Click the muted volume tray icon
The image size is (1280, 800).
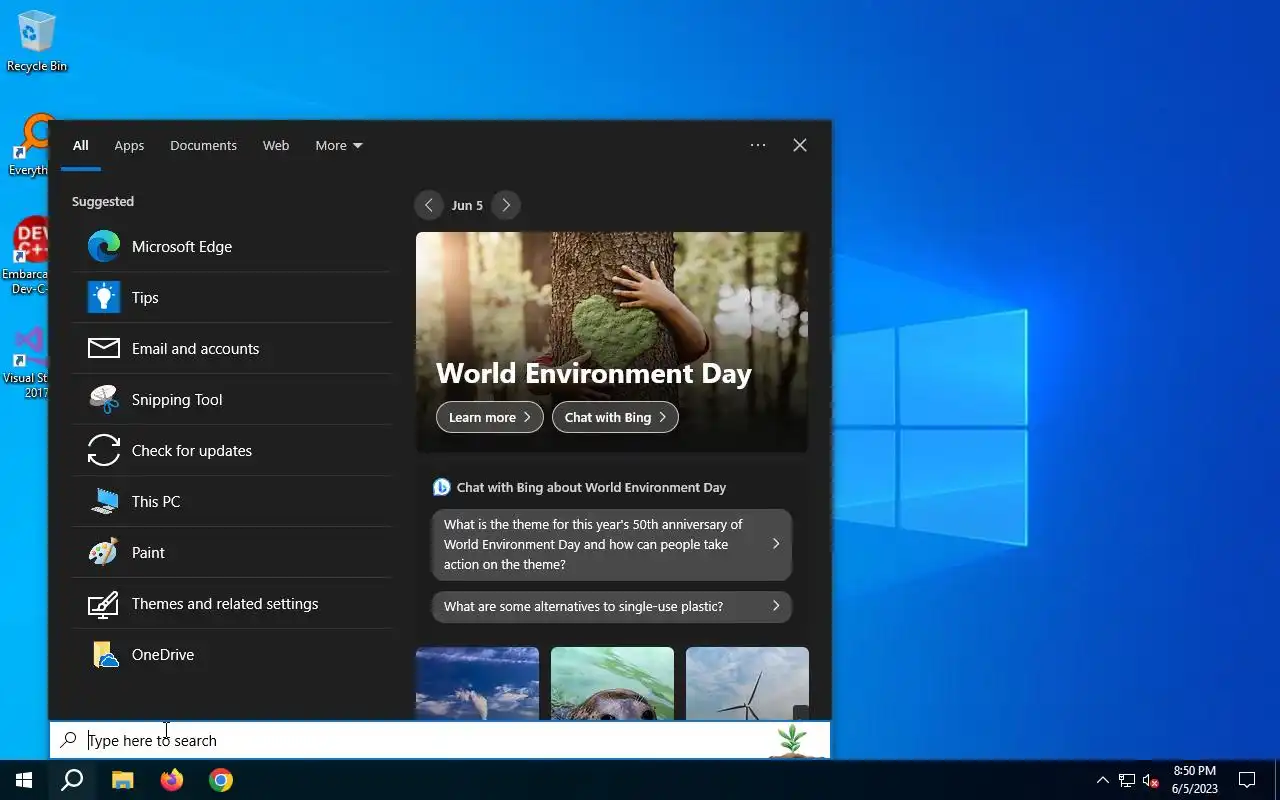1151,780
